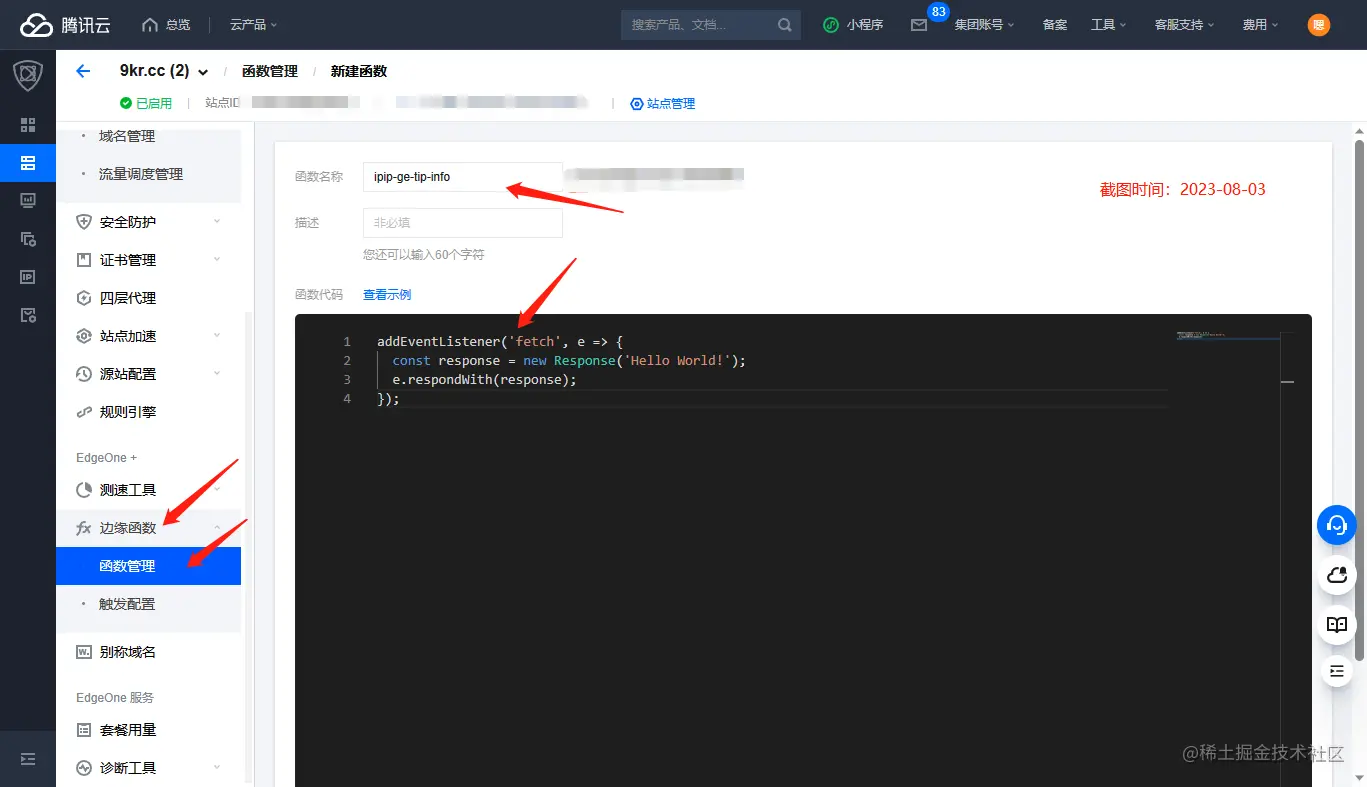
Task: Open the message mail icon
Action: pyautogui.click(x=919, y=25)
